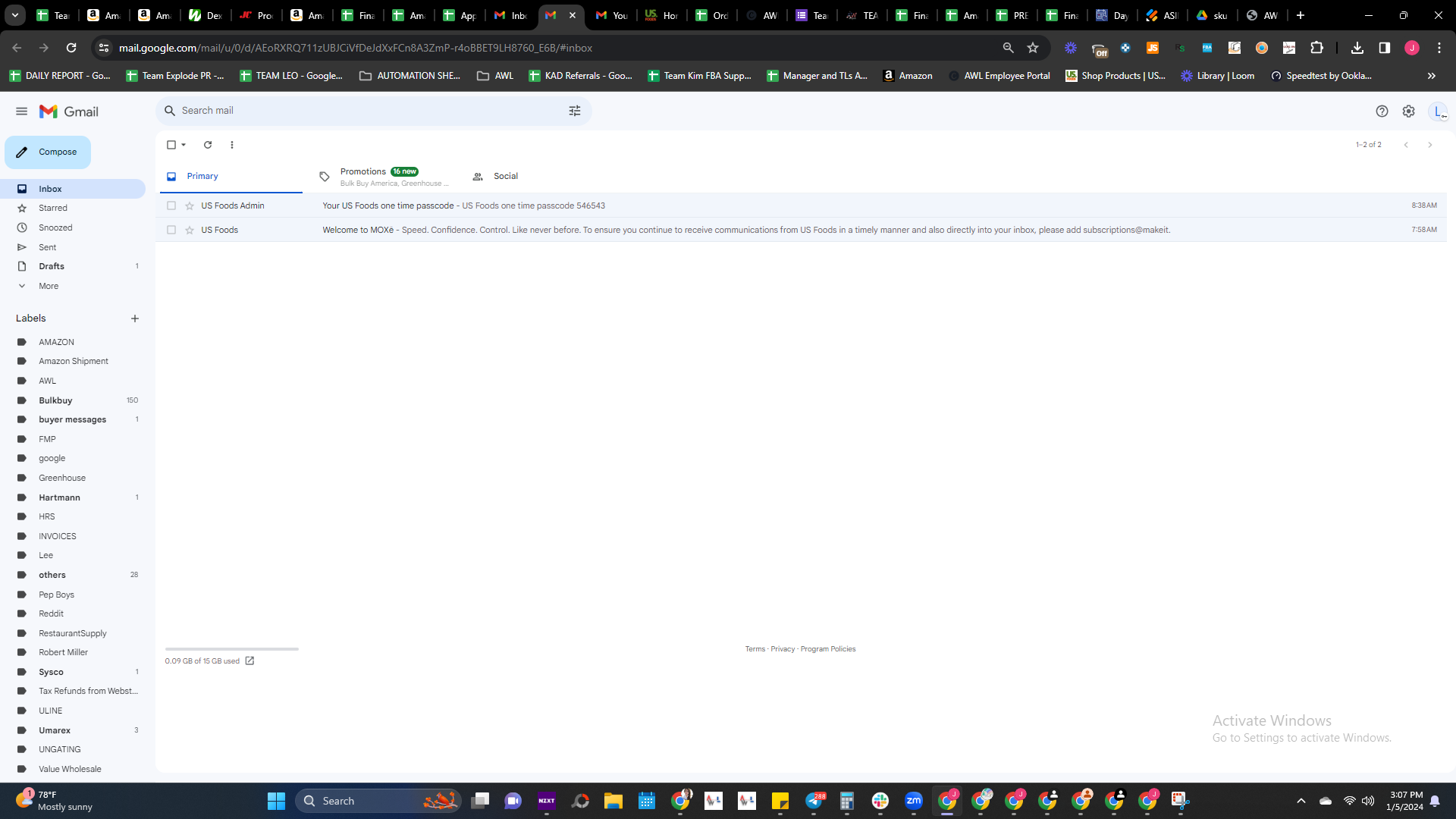Open the US Foods one time passcode email
Image resolution: width=1456 pixels, height=819 pixels.
[802, 206]
